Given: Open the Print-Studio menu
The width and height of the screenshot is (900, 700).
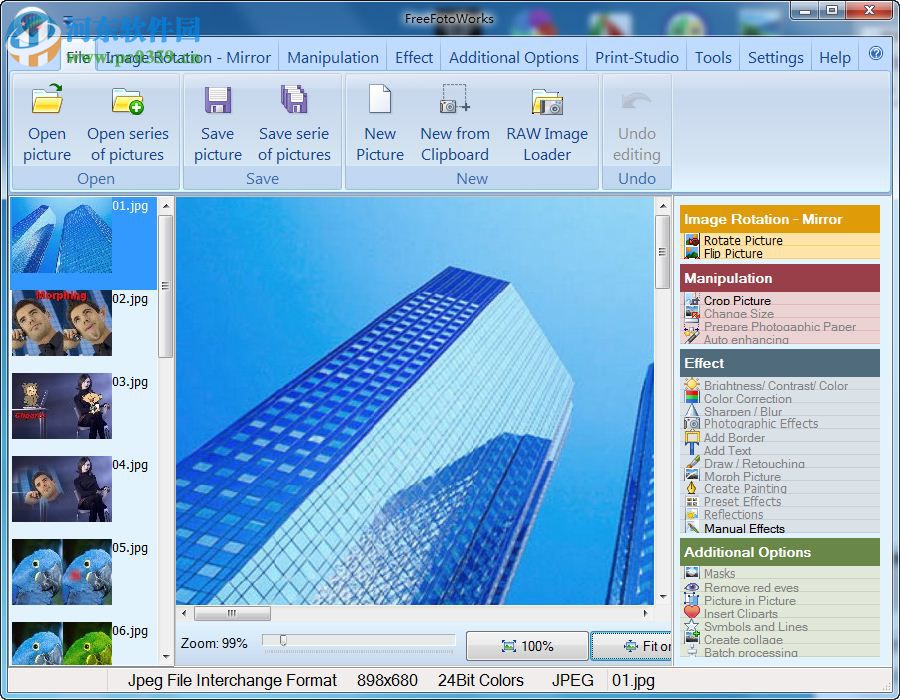Looking at the screenshot, I should (x=636, y=57).
